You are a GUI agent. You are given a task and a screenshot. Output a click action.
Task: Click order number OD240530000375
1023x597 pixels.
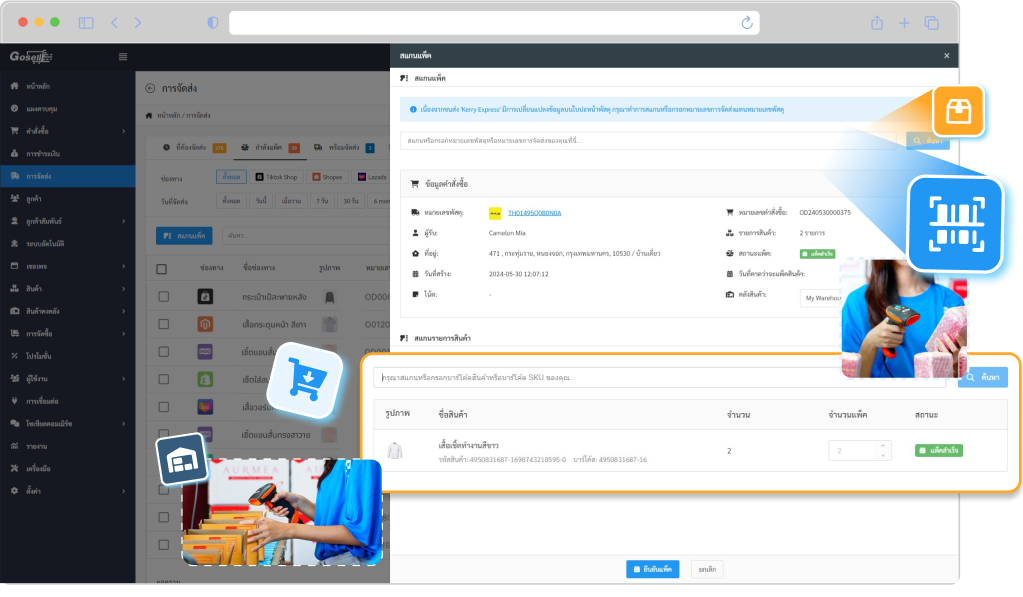pyautogui.click(x=825, y=213)
